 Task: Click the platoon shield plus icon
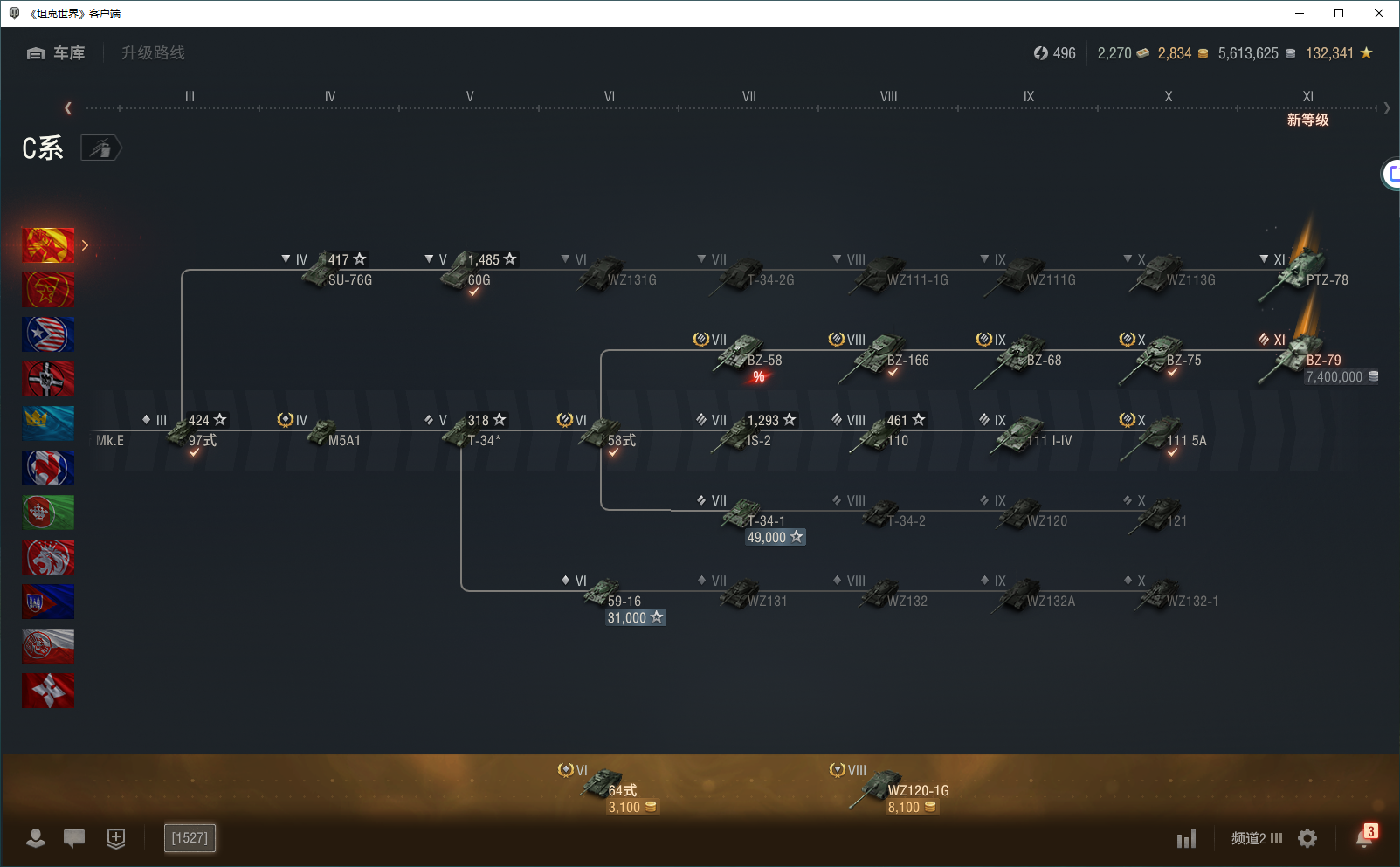[116, 838]
